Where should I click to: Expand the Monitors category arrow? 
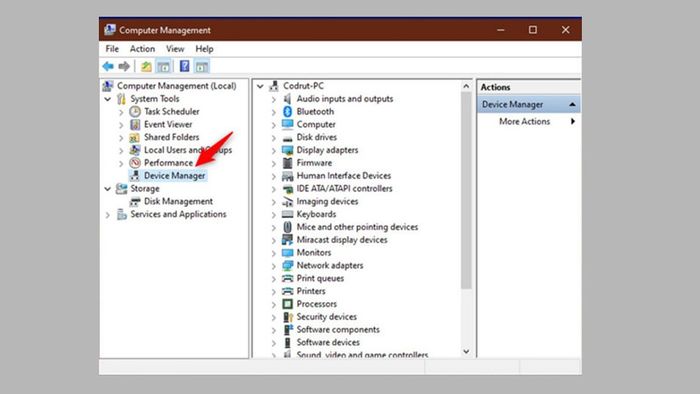(274, 253)
